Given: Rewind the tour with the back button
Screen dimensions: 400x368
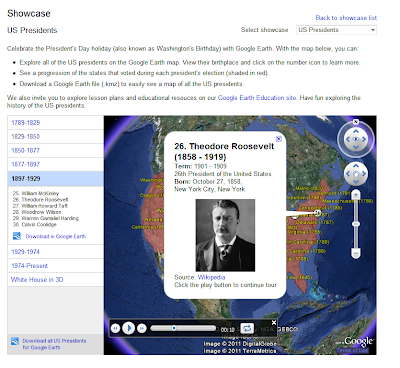Looking at the screenshot, I should pos(115,328).
